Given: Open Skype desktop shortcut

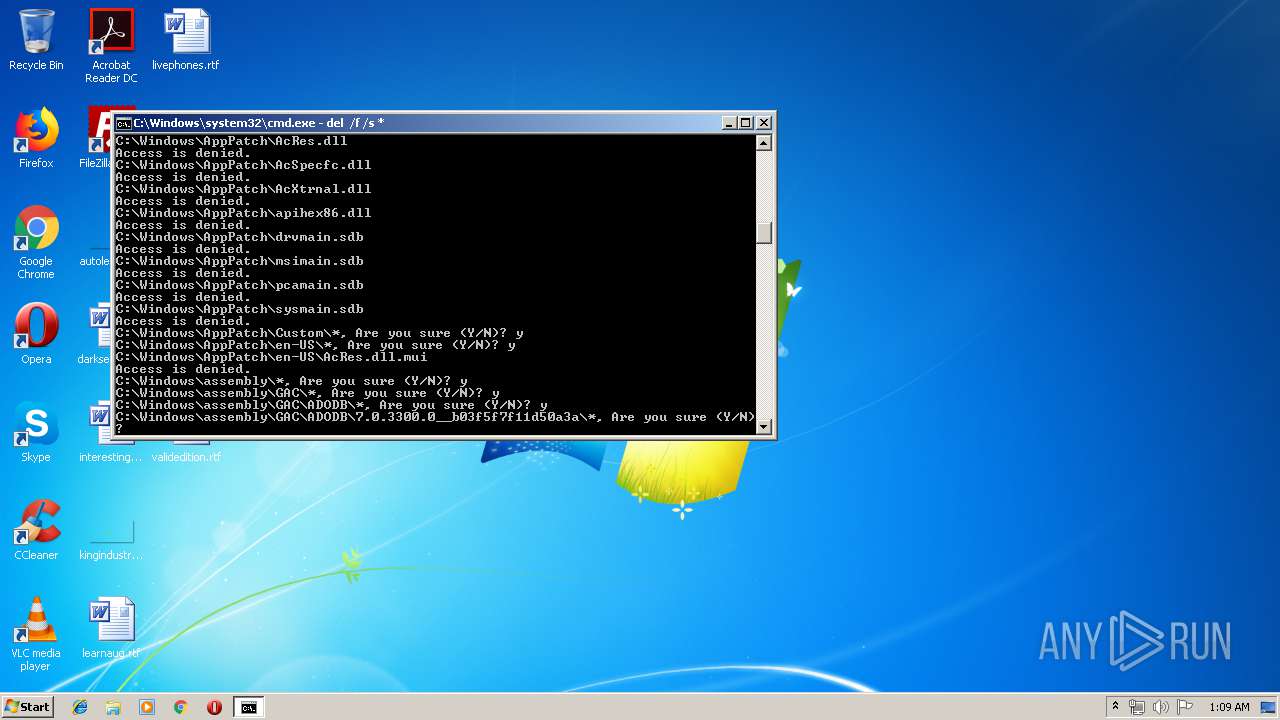Looking at the screenshot, I should point(36,432).
